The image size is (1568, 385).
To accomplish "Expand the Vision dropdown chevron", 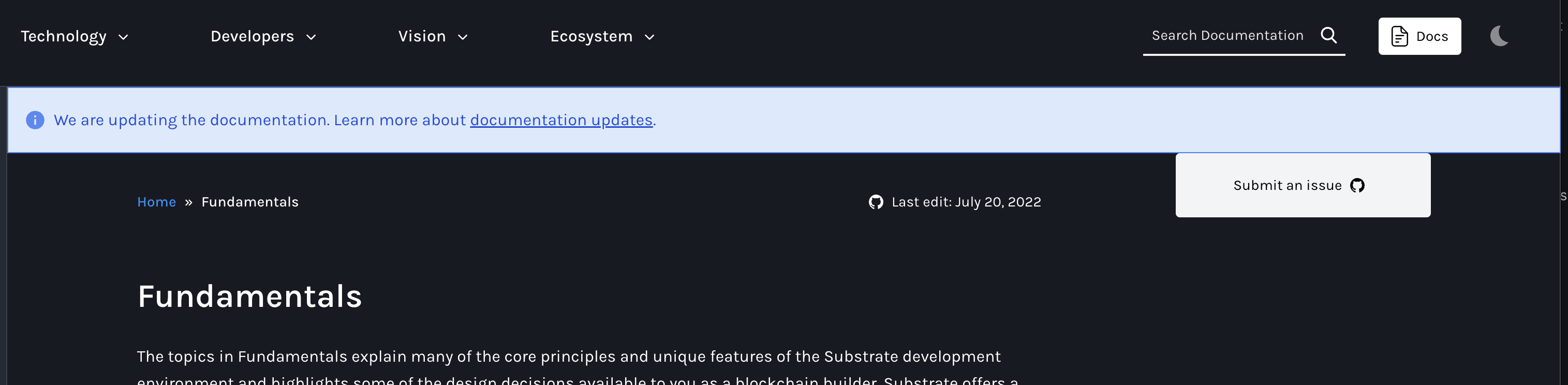I will (x=463, y=37).
